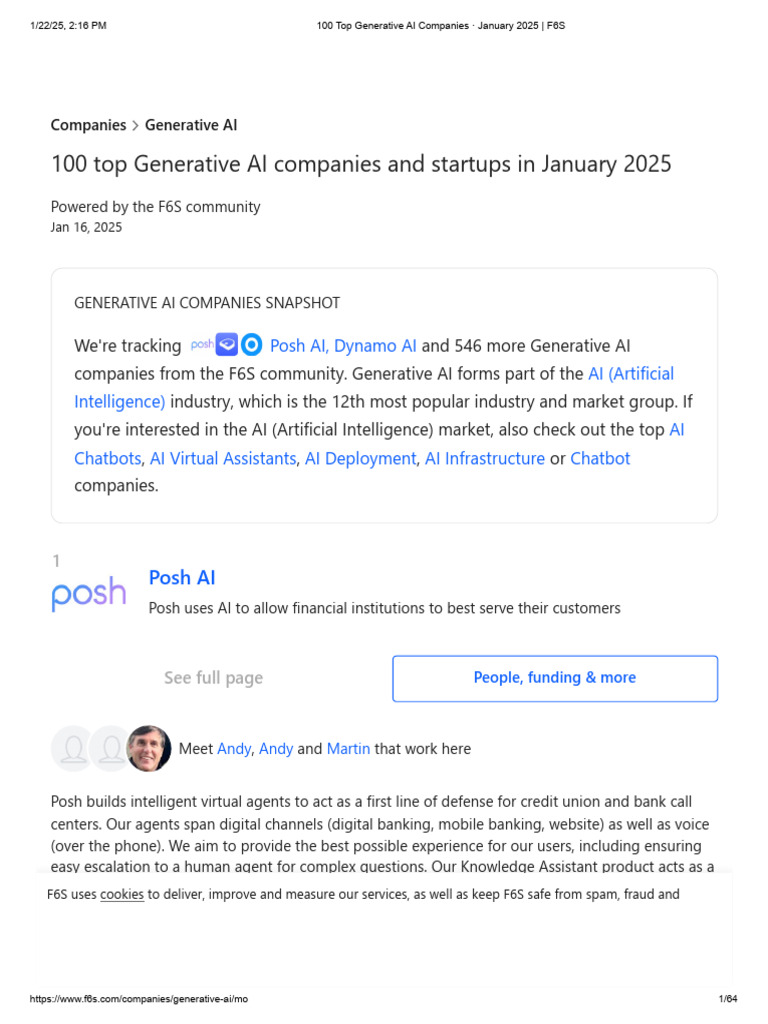This screenshot has width=768, height=1024.
Task: Open Martin's profile name link
Action: tap(348, 749)
